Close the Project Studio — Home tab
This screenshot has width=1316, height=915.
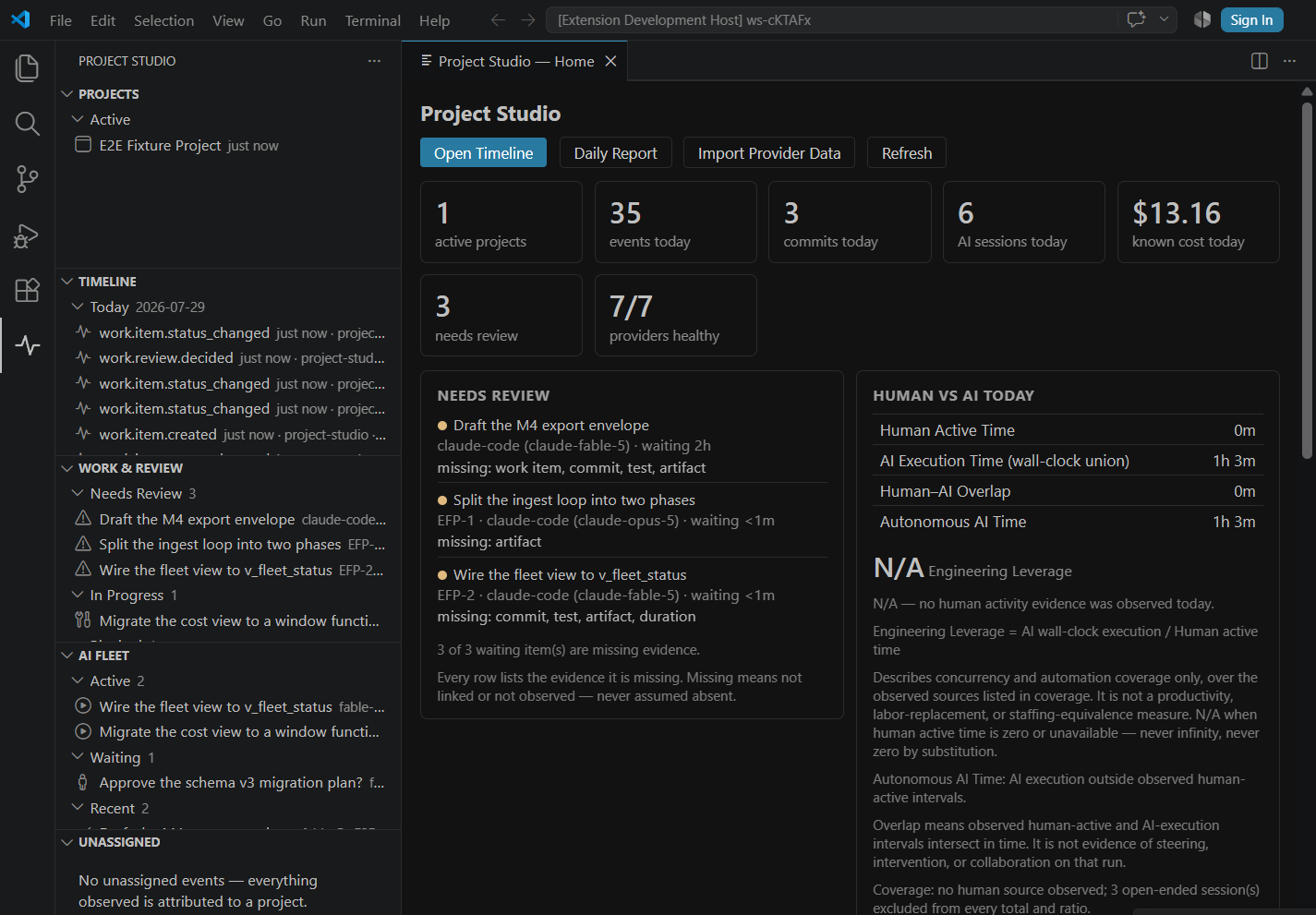click(x=610, y=61)
